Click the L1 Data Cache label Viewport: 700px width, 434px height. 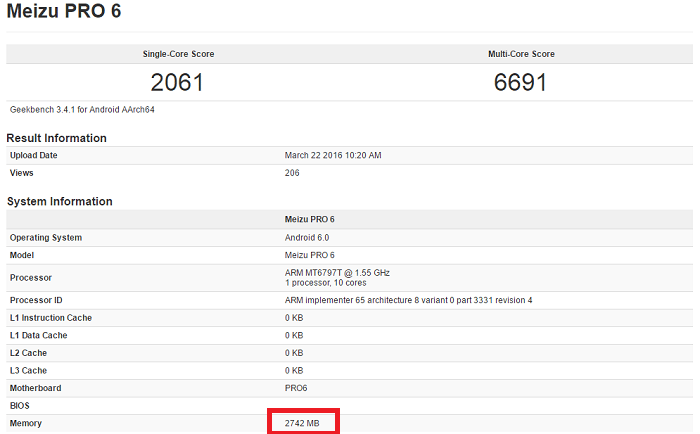click(38, 335)
